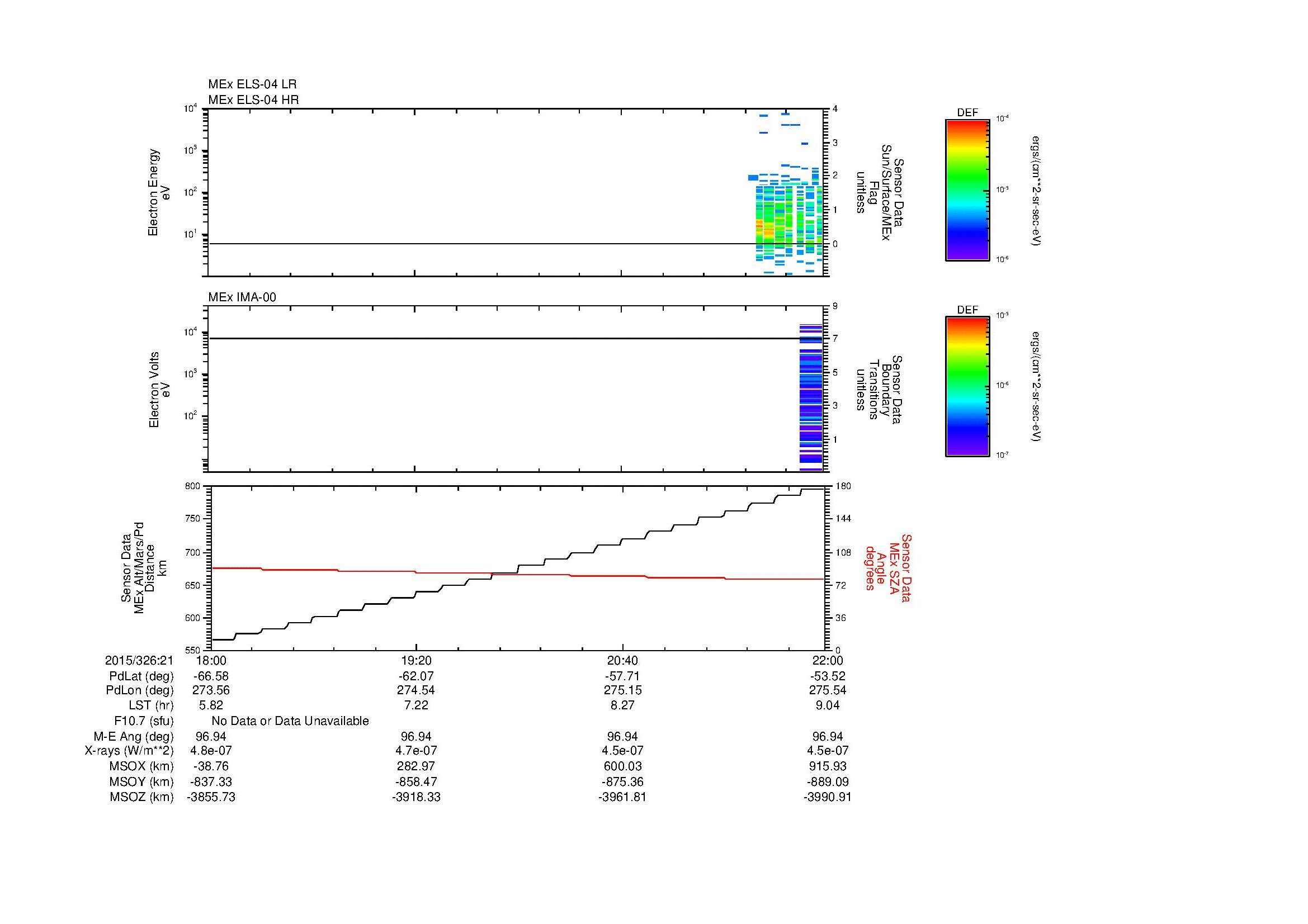The width and height of the screenshot is (1308, 924).
Task: Click the "180" tick on the SZA axis
Action: tap(843, 486)
